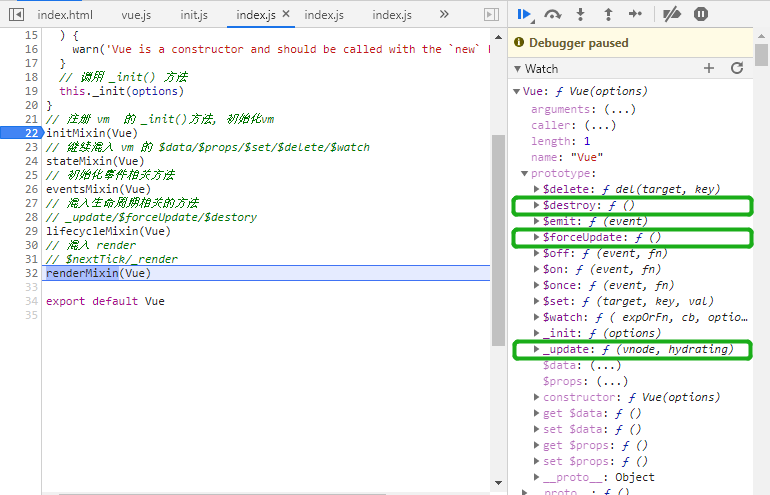Set breakpoint on line number 24

(31, 161)
